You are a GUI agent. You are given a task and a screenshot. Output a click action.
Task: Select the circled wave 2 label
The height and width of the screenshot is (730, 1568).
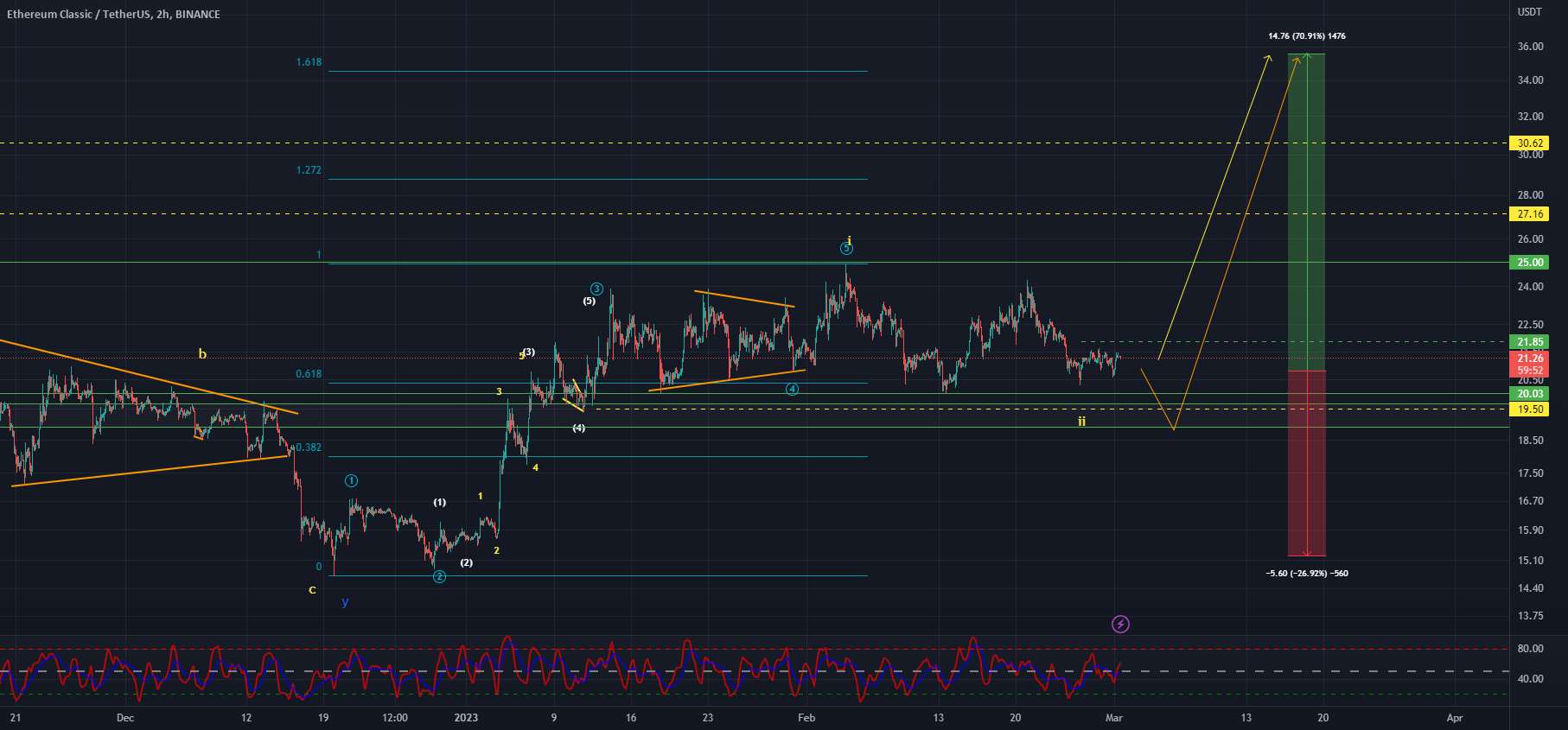[x=439, y=576]
